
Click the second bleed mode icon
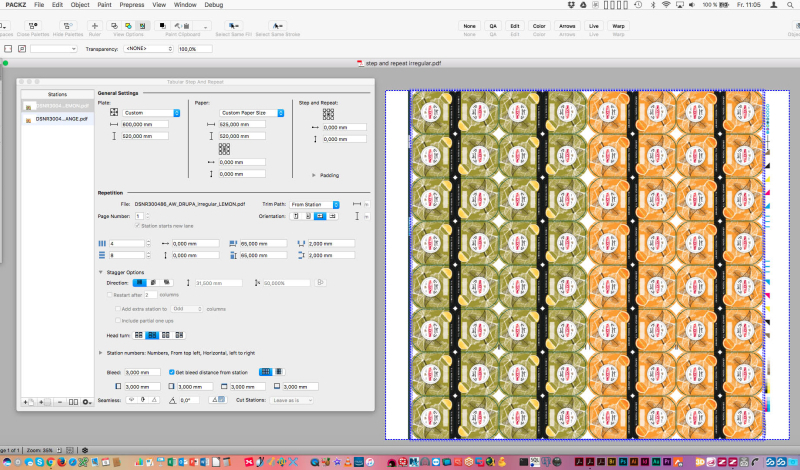tap(279, 372)
